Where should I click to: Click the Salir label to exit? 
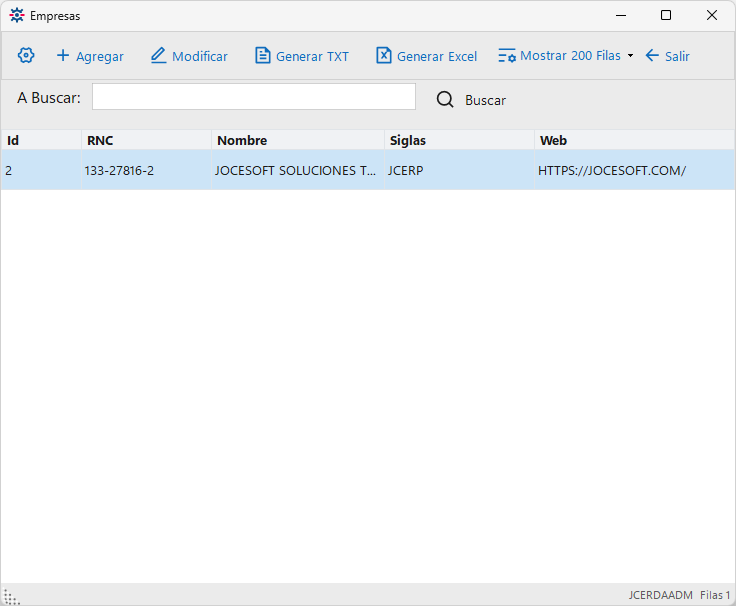[677, 57]
